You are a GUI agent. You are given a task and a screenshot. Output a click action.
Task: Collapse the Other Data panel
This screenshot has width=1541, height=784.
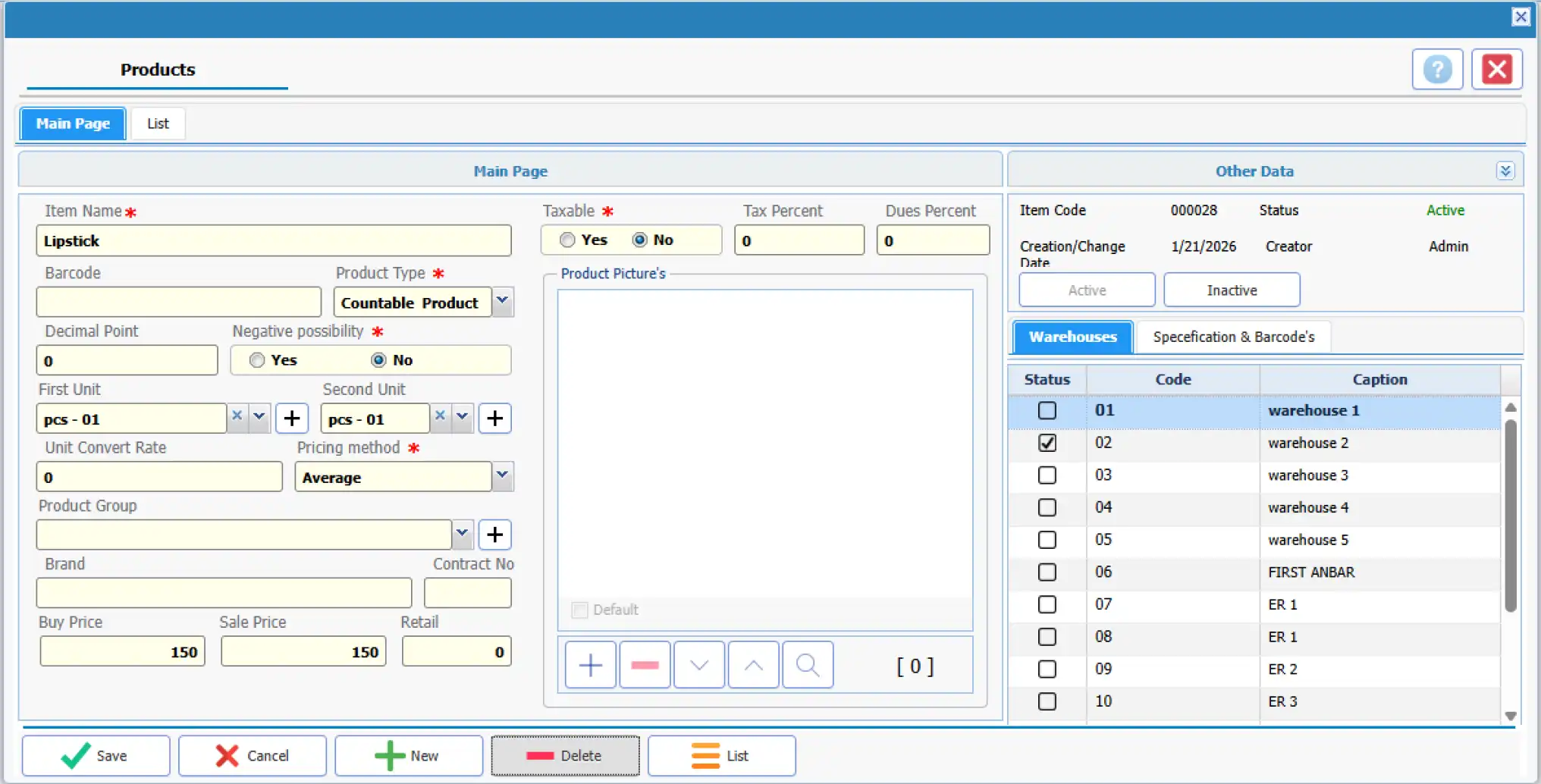pos(1505,171)
